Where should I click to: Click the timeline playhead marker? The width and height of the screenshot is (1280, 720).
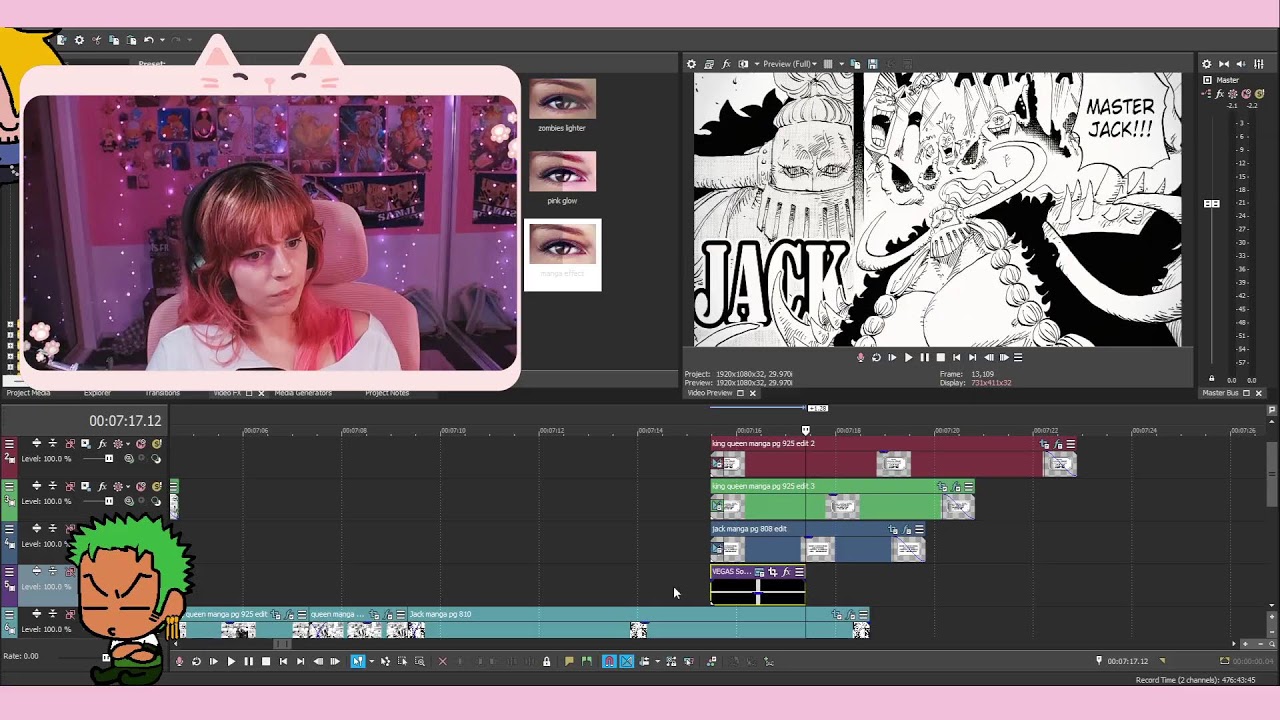pos(806,430)
